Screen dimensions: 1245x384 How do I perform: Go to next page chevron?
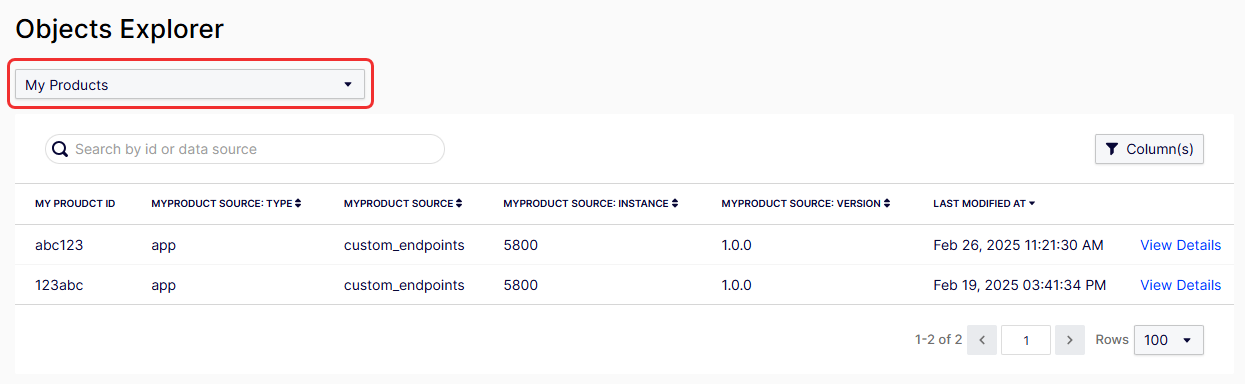(1070, 340)
